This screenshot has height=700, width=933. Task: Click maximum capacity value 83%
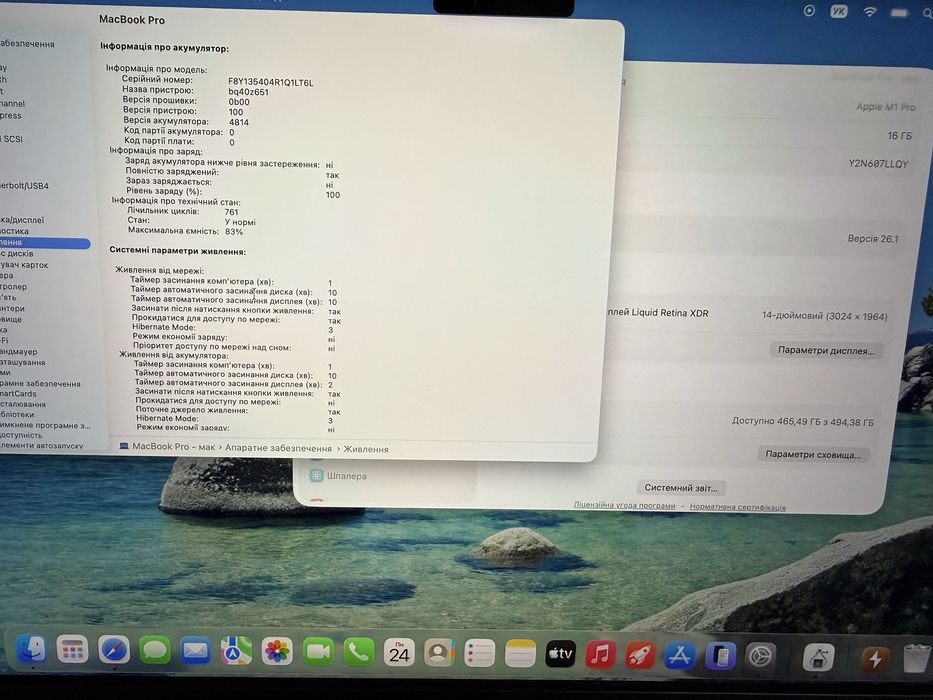coord(234,232)
